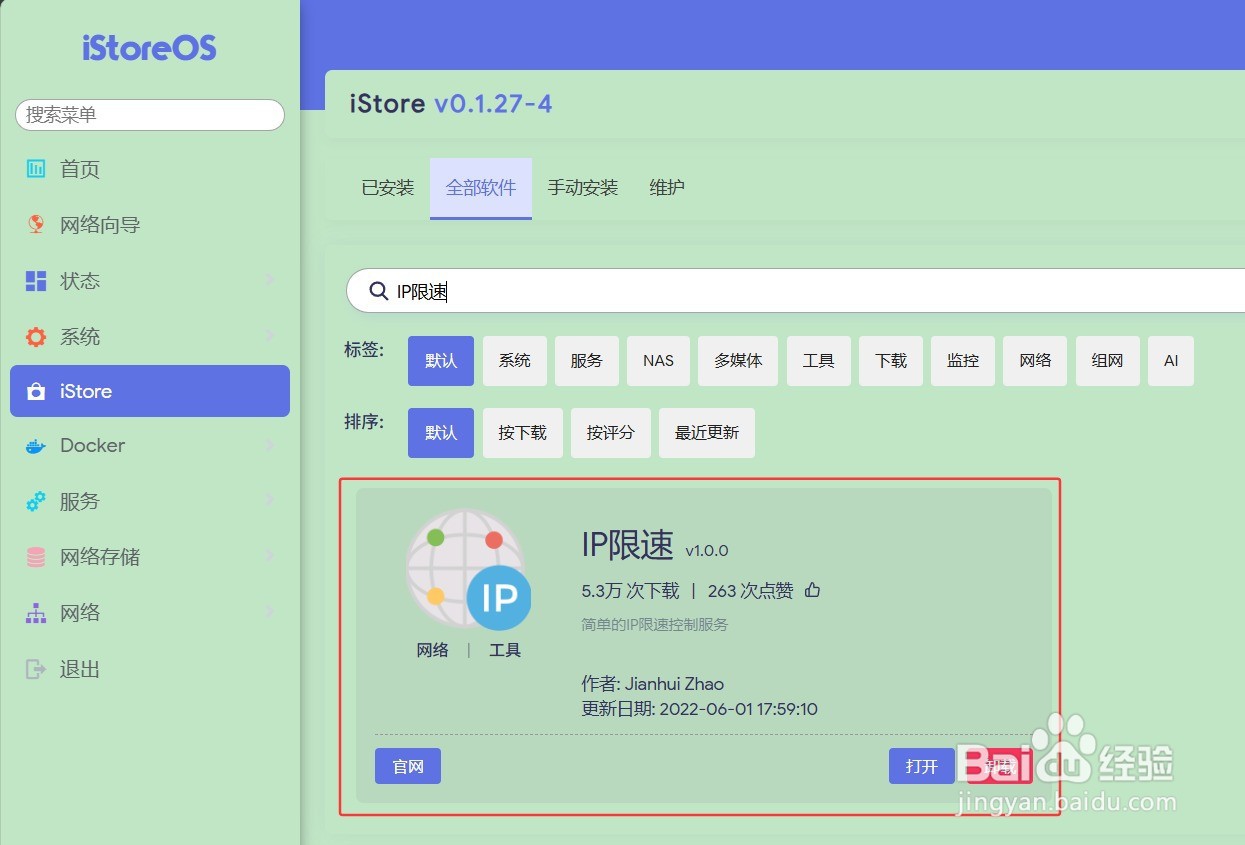Click the 搜索菜单 search input field

(150, 115)
